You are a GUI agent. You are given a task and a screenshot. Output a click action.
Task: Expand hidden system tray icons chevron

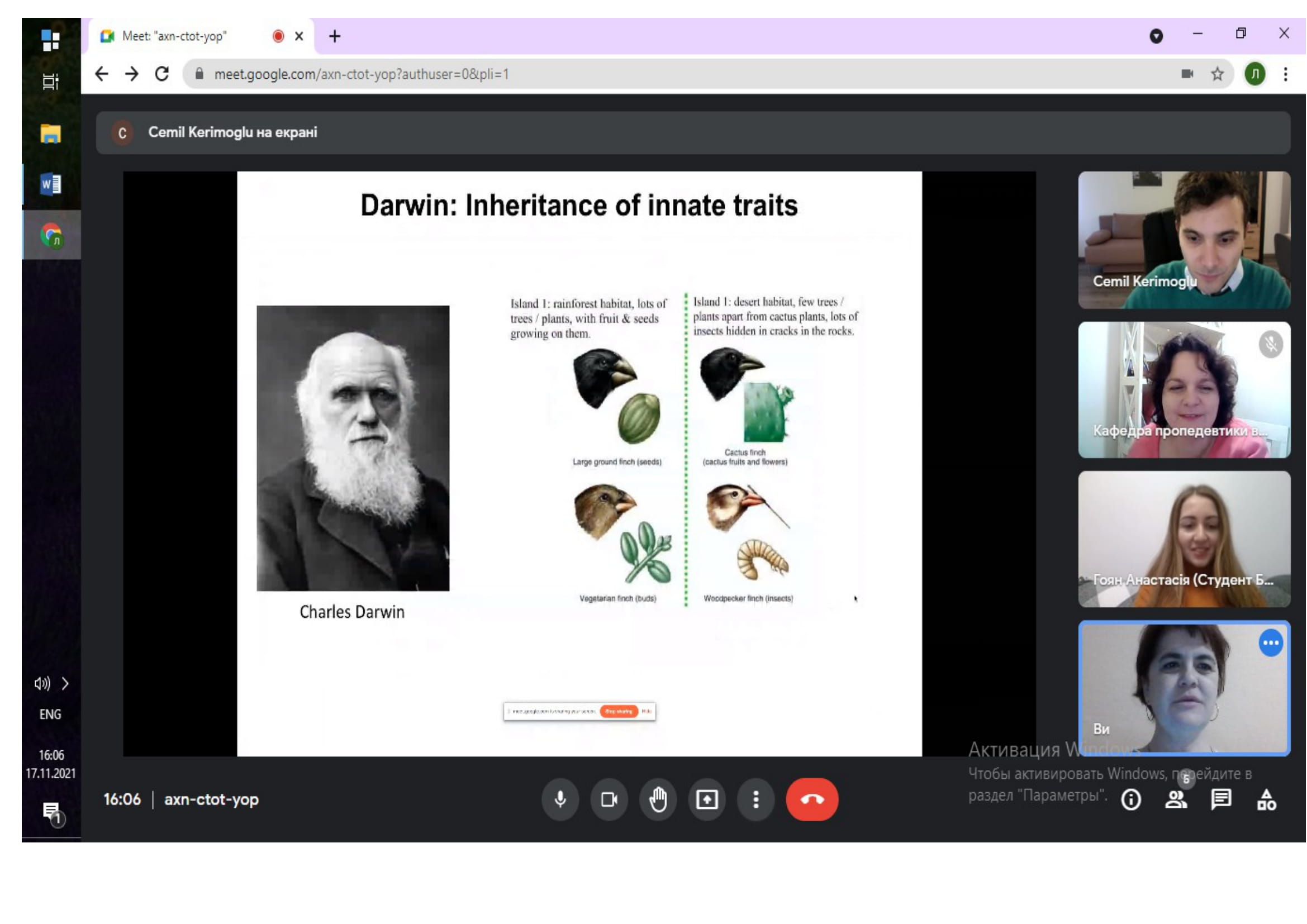pos(65,683)
